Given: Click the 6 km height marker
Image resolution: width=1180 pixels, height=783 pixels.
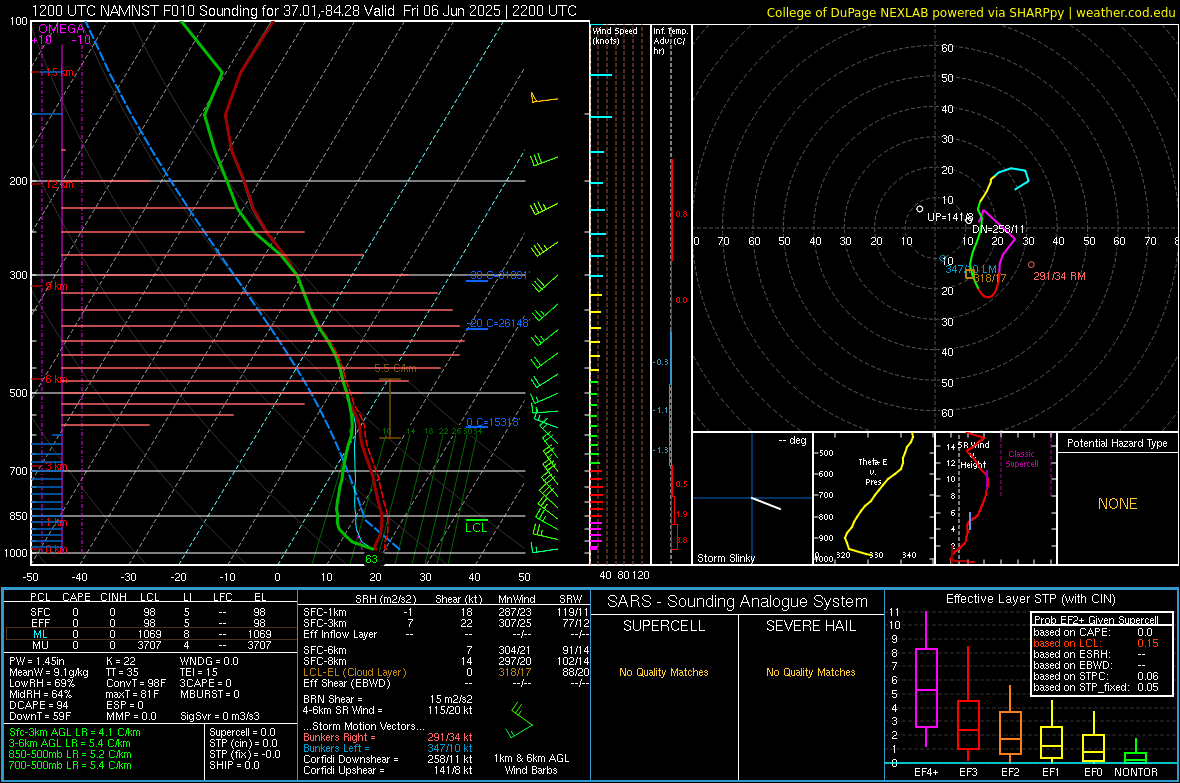Looking at the screenshot, I should point(56,379).
